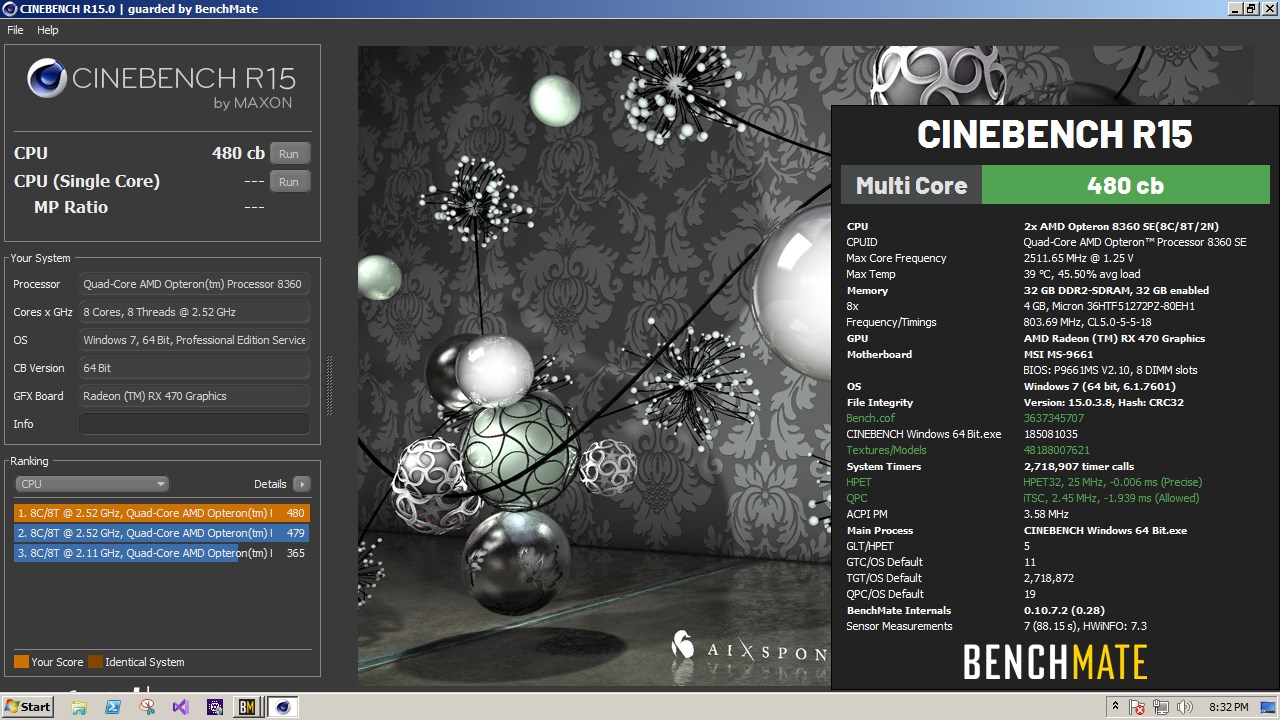The width and height of the screenshot is (1280, 720).
Task: Open Snipping Tool from the taskbar
Action: point(147,707)
